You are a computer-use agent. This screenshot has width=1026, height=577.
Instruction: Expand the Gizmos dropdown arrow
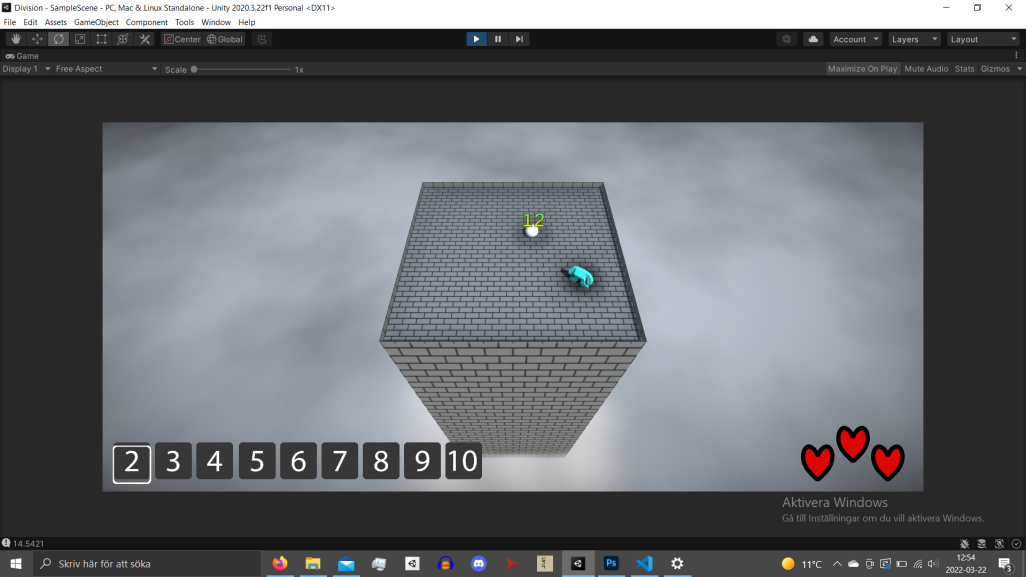pos(1019,69)
